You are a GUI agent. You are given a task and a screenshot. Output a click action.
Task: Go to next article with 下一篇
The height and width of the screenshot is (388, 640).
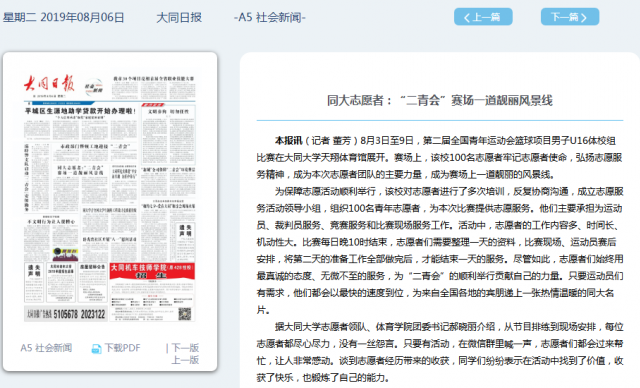click(x=570, y=17)
